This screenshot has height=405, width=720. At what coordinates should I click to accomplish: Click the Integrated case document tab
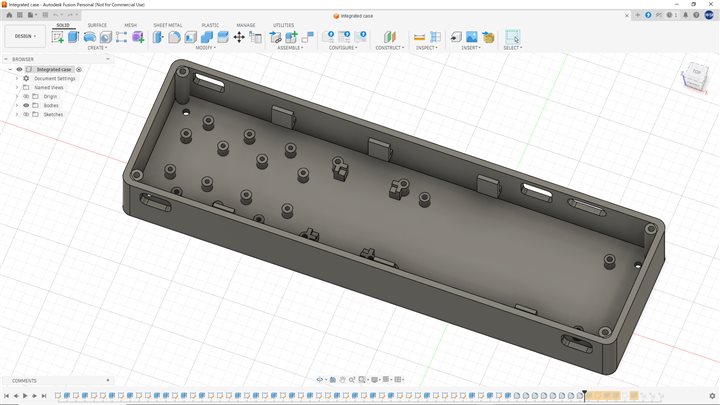coord(353,16)
